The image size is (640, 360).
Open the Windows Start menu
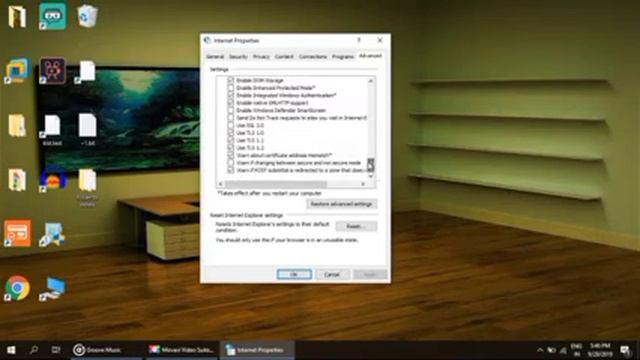point(11,350)
